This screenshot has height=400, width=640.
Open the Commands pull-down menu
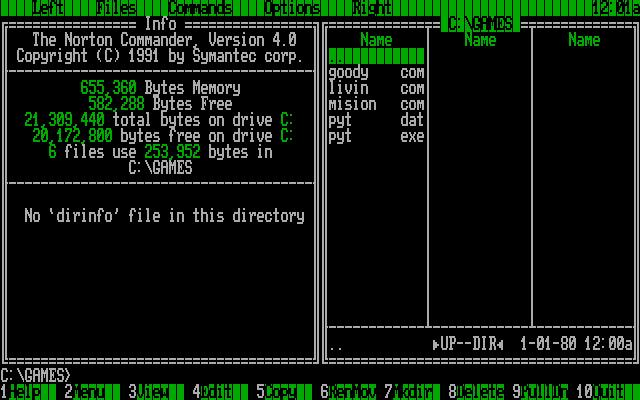199,8
